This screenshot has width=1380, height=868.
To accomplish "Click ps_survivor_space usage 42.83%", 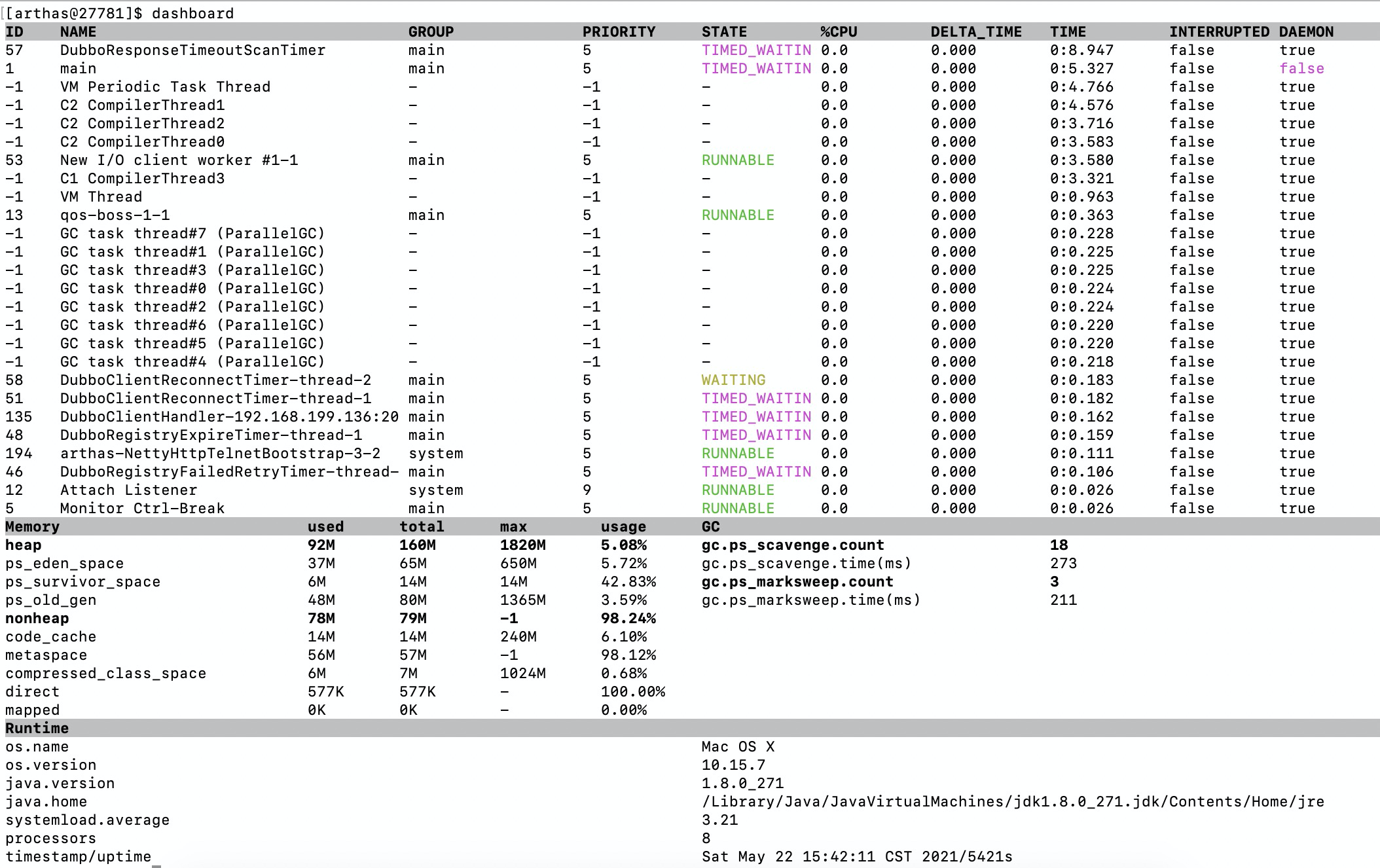I will coord(628,581).
